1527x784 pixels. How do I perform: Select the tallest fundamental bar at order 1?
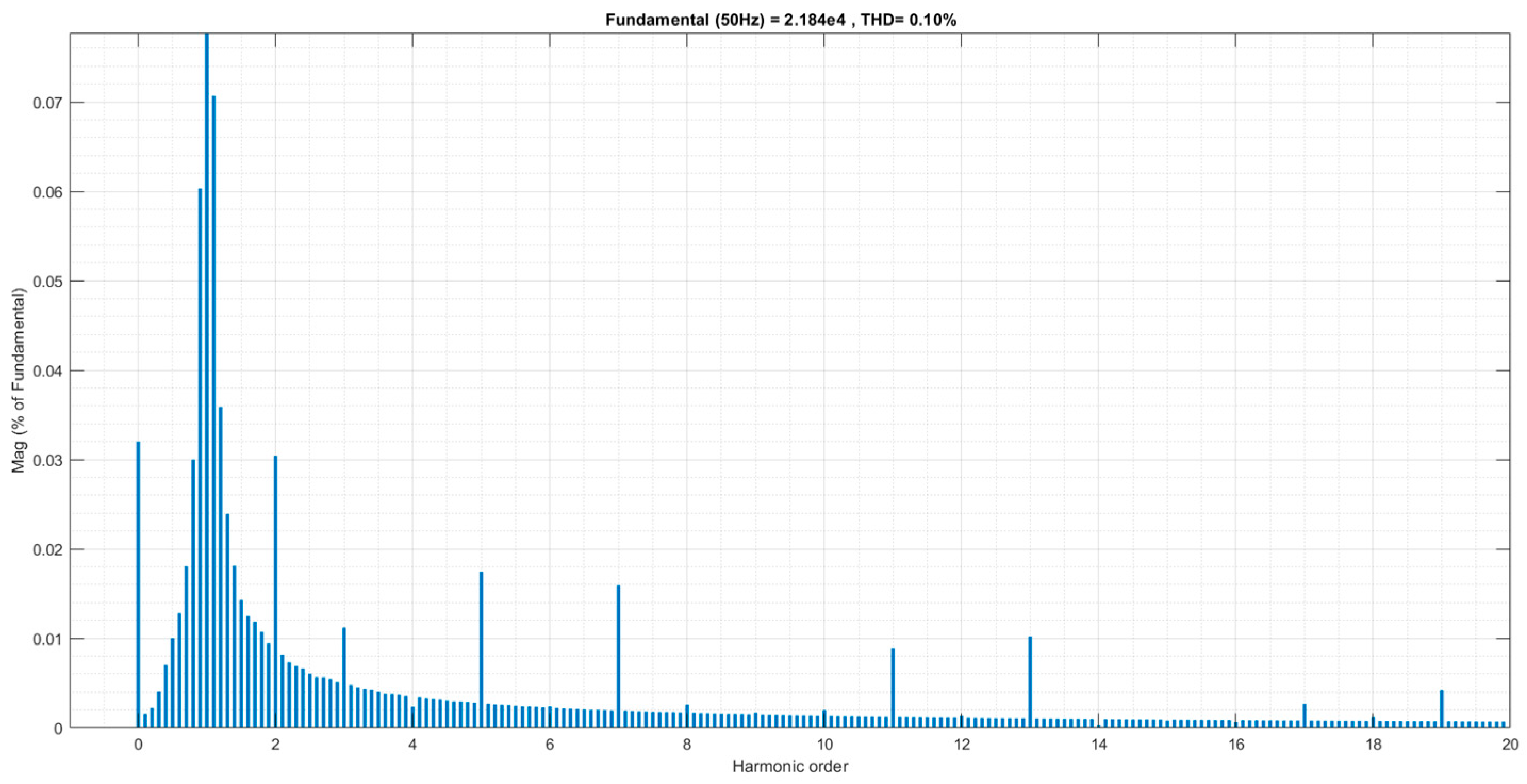coord(207,381)
